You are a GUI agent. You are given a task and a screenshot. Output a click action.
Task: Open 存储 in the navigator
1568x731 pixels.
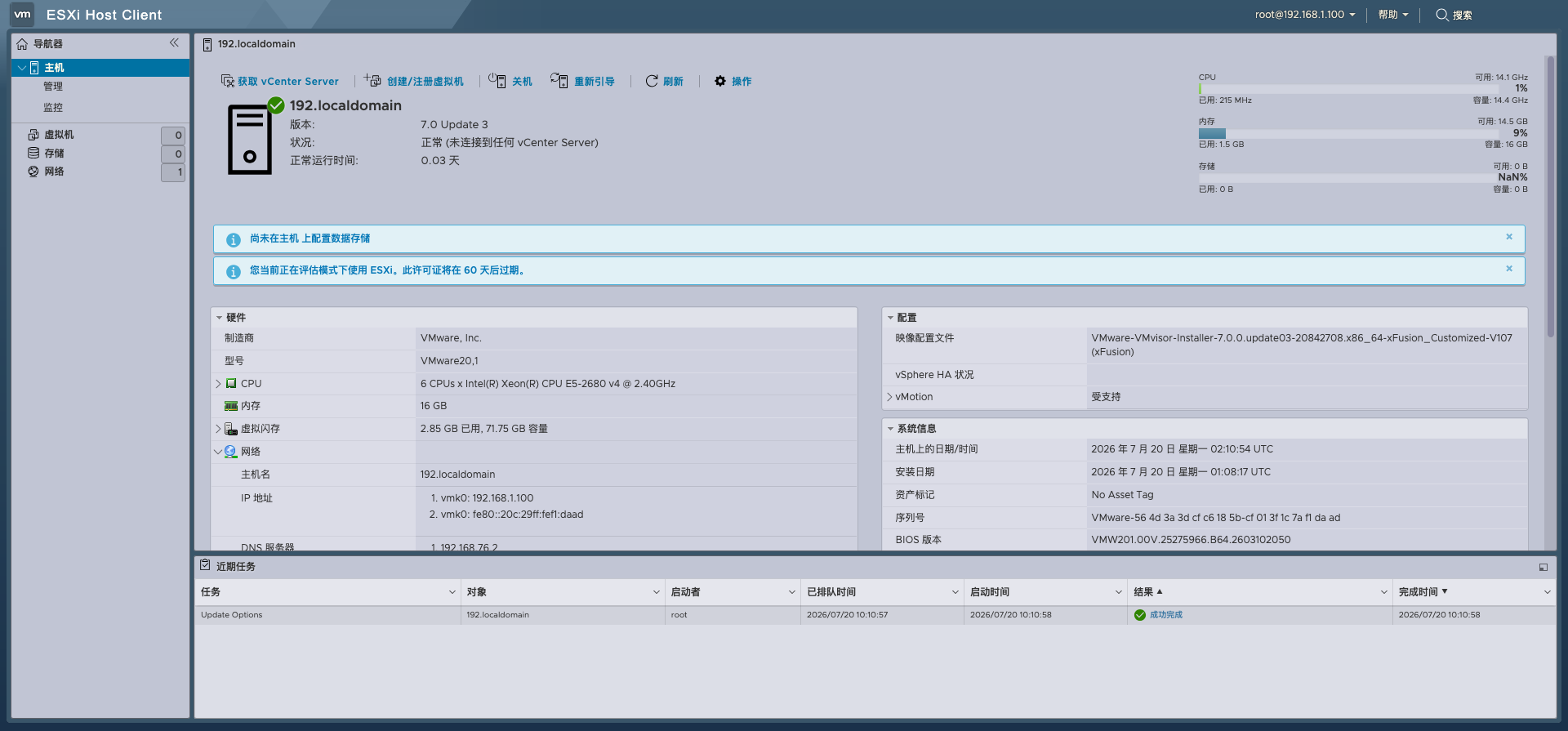click(54, 154)
